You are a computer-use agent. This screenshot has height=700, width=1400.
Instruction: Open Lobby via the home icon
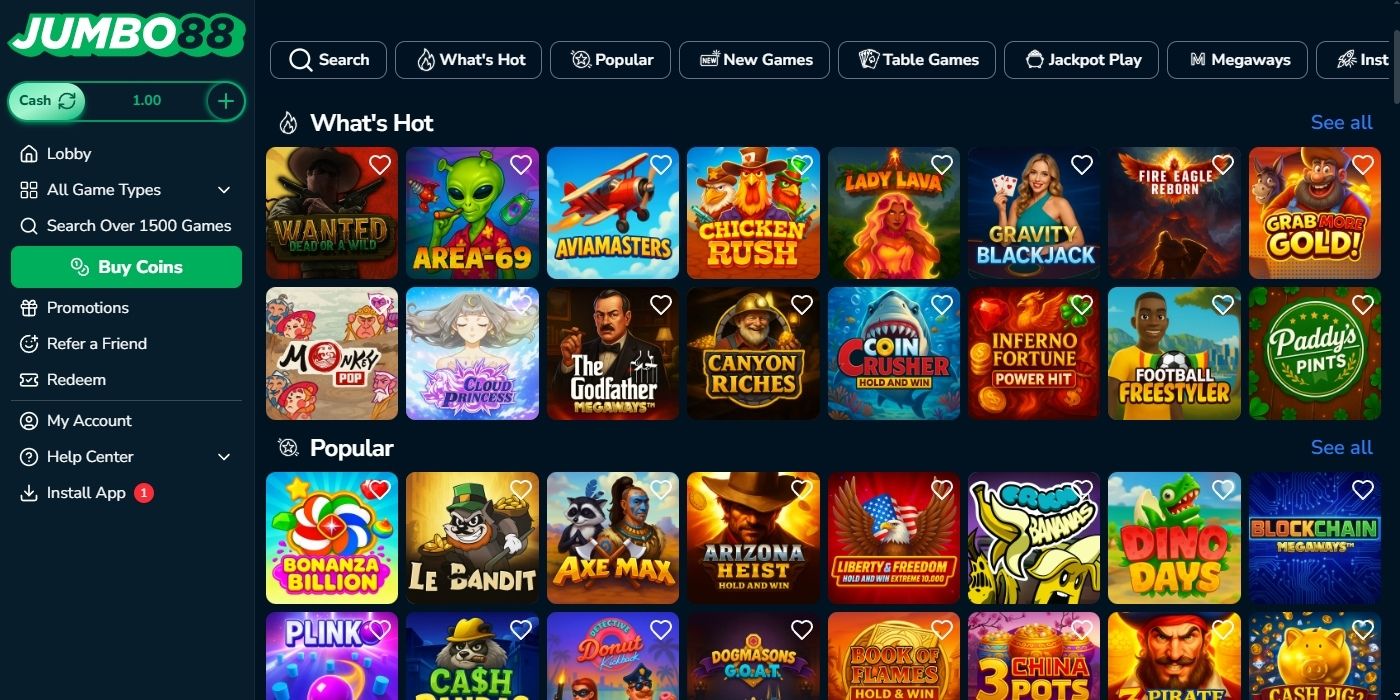coord(28,154)
